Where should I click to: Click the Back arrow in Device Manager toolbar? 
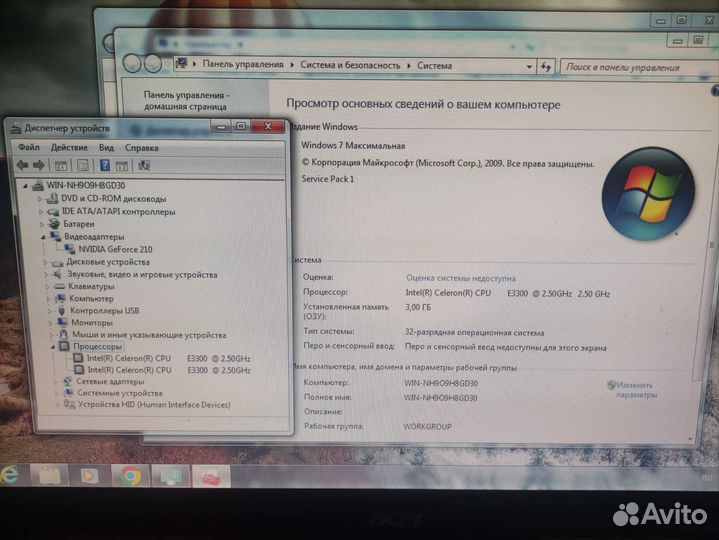pos(22,165)
